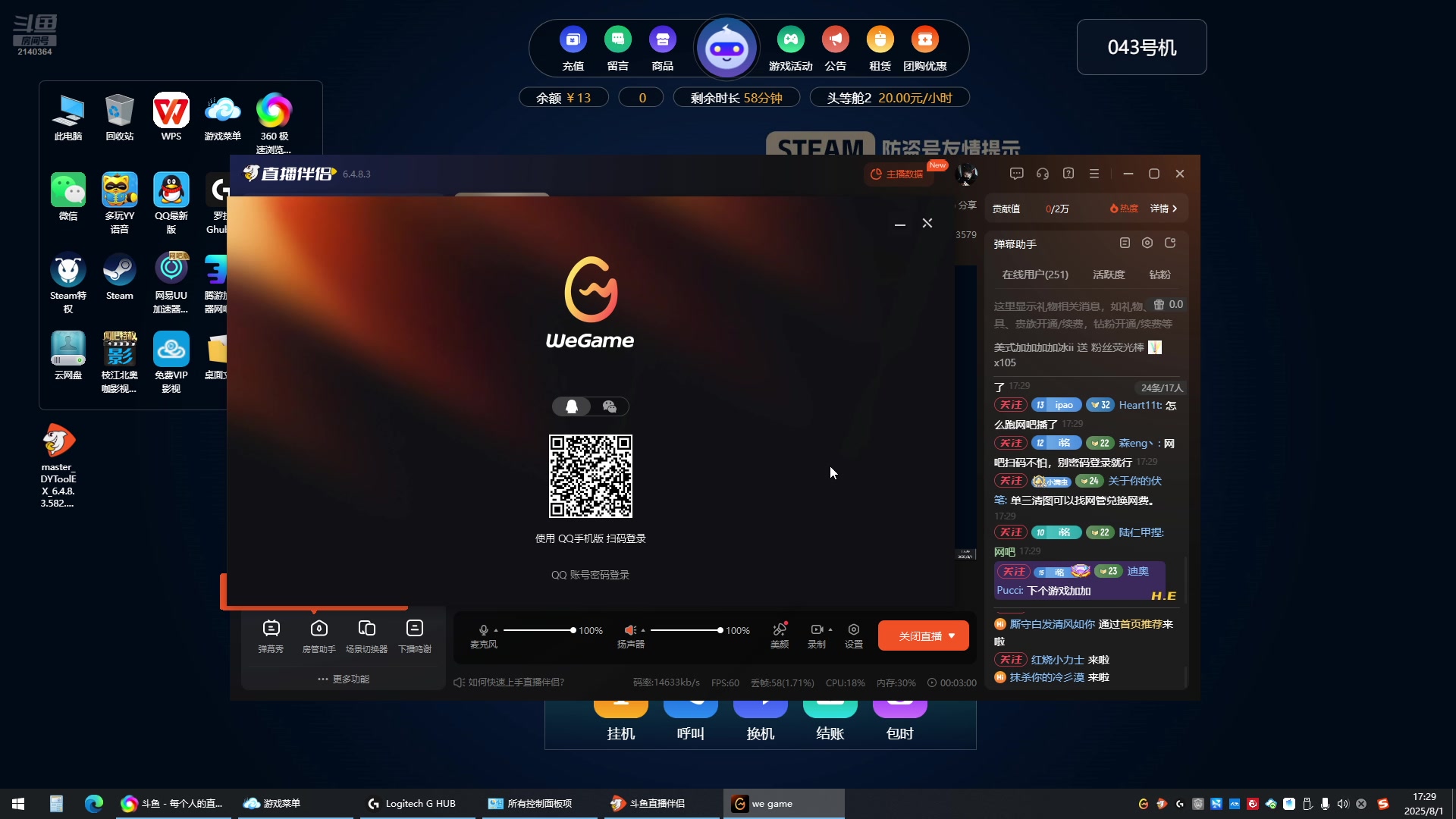The width and height of the screenshot is (1456, 819).
Task: Open 主播数据 anchor statistics
Action: point(898,174)
